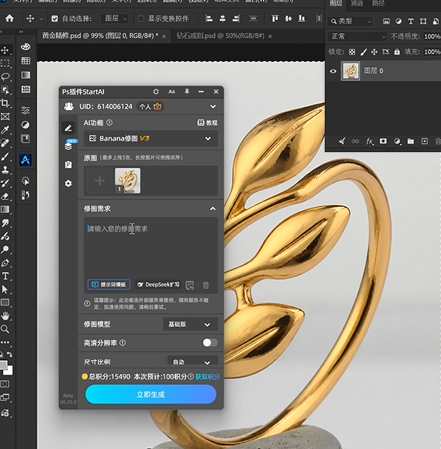
Task: Select the Brush tool
Action: [5, 156]
